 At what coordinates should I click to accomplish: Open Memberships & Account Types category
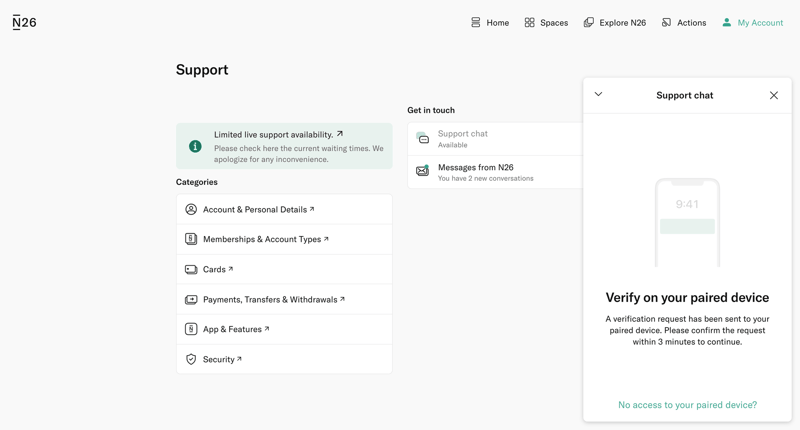click(284, 239)
